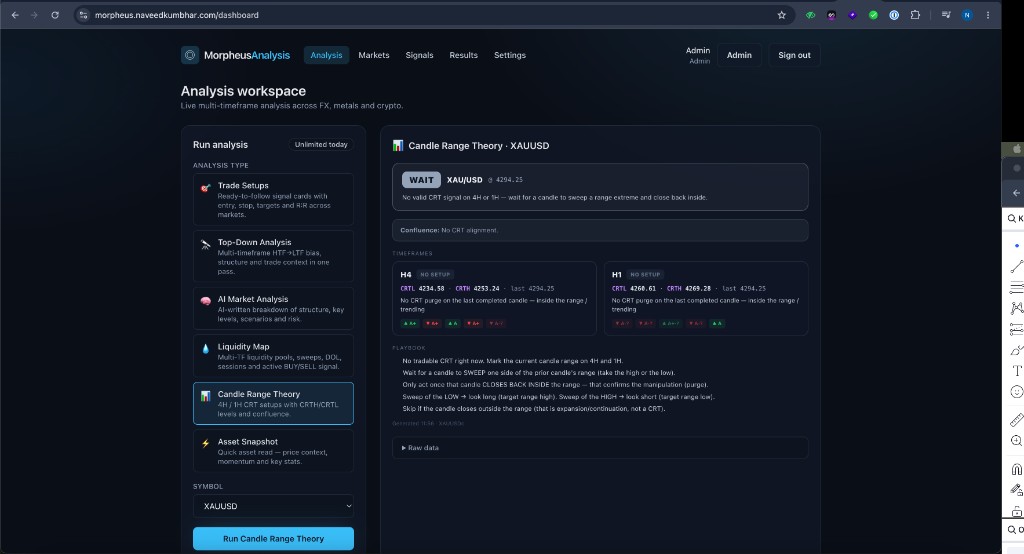Click H1 CRTL value 4260.61
This screenshot has height=554, width=1024.
coord(643,288)
